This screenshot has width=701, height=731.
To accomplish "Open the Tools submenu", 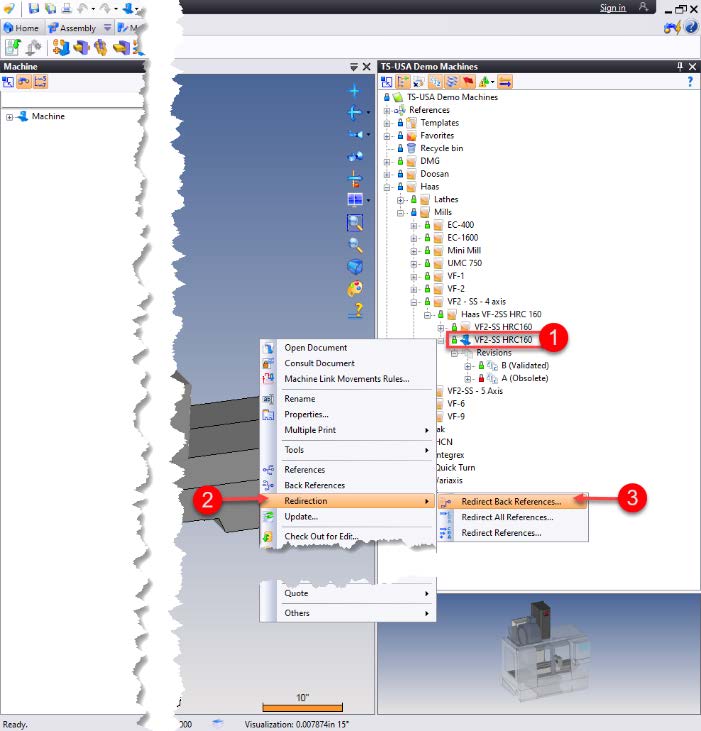I will (348, 450).
